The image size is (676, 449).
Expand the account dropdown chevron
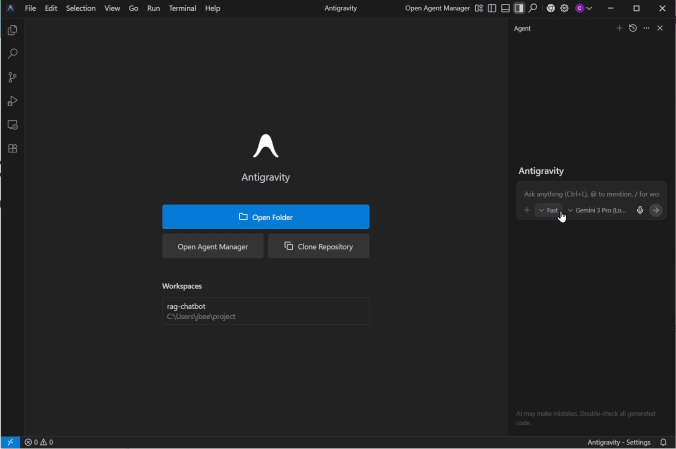tap(589, 8)
